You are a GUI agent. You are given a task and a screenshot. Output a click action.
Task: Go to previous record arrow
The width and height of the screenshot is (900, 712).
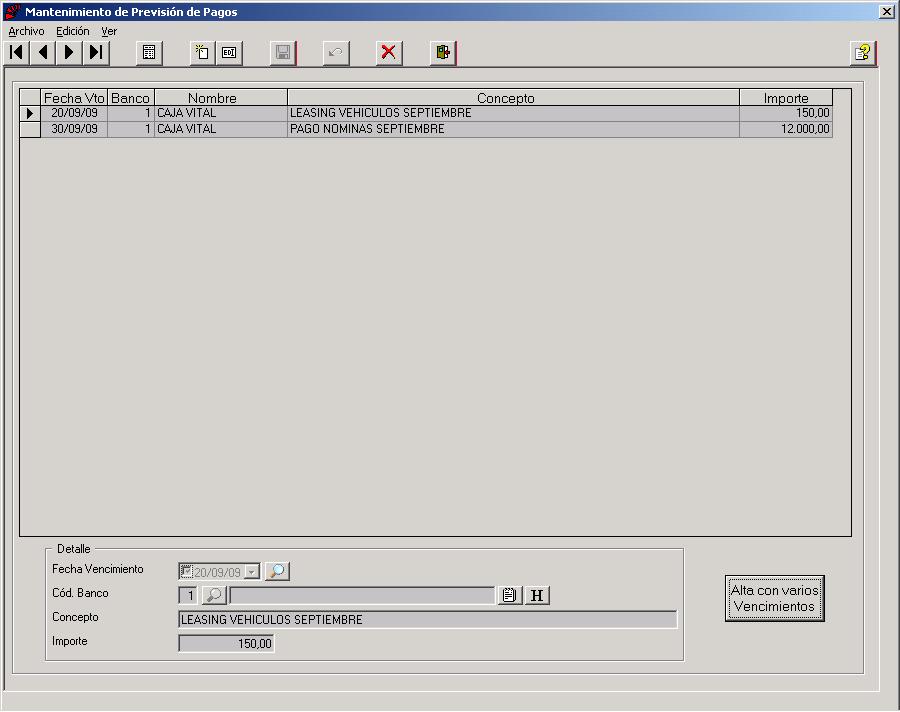[x=42, y=53]
